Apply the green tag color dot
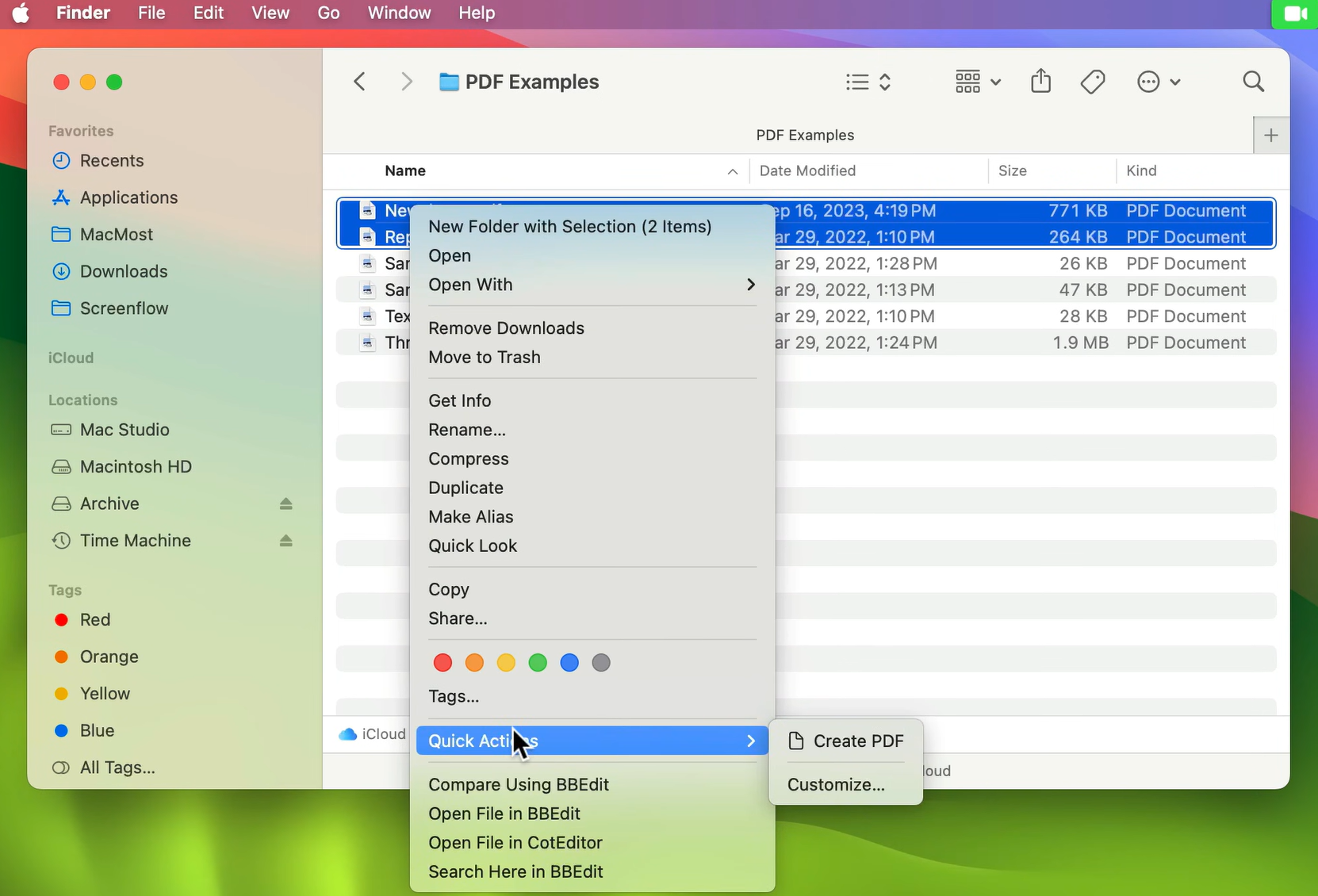 [x=538, y=663]
